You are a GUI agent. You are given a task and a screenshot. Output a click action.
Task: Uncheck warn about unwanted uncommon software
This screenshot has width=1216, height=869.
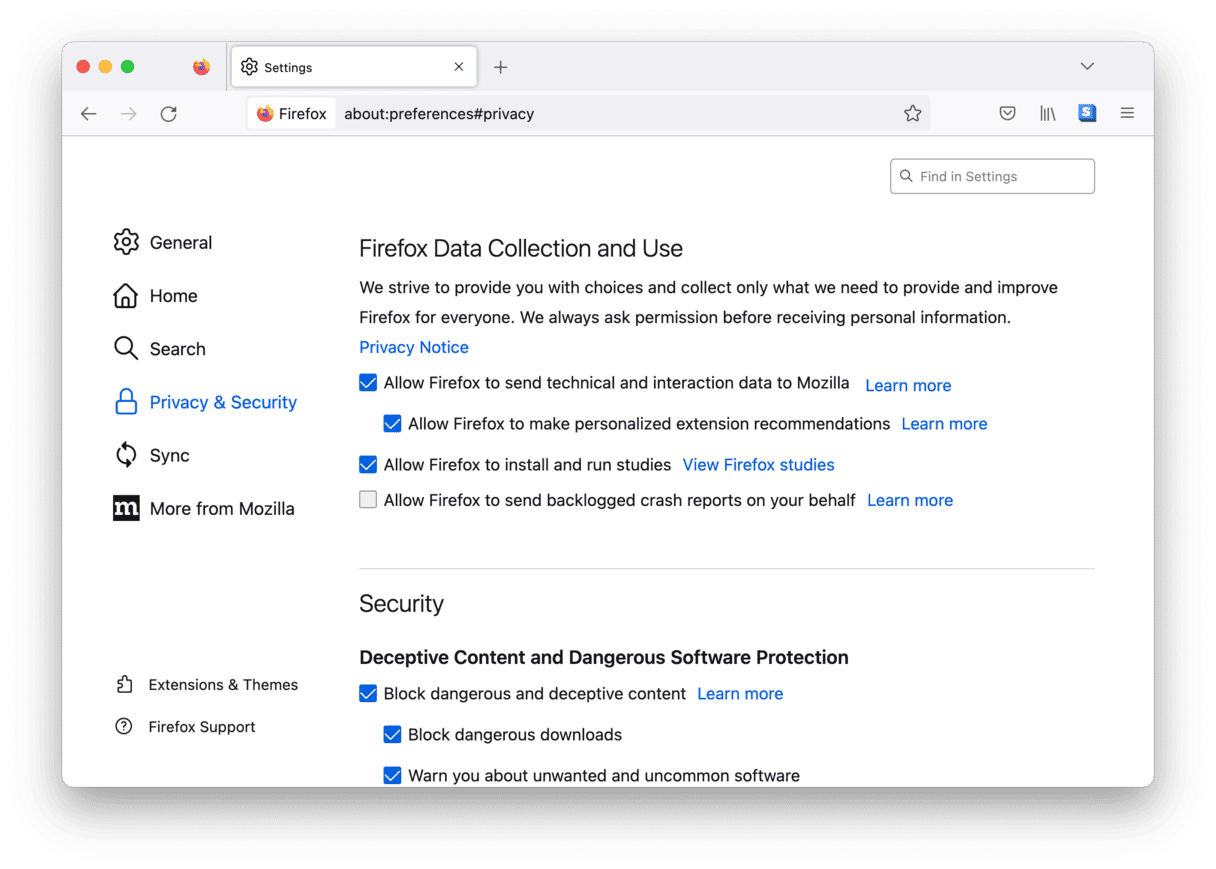click(392, 776)
